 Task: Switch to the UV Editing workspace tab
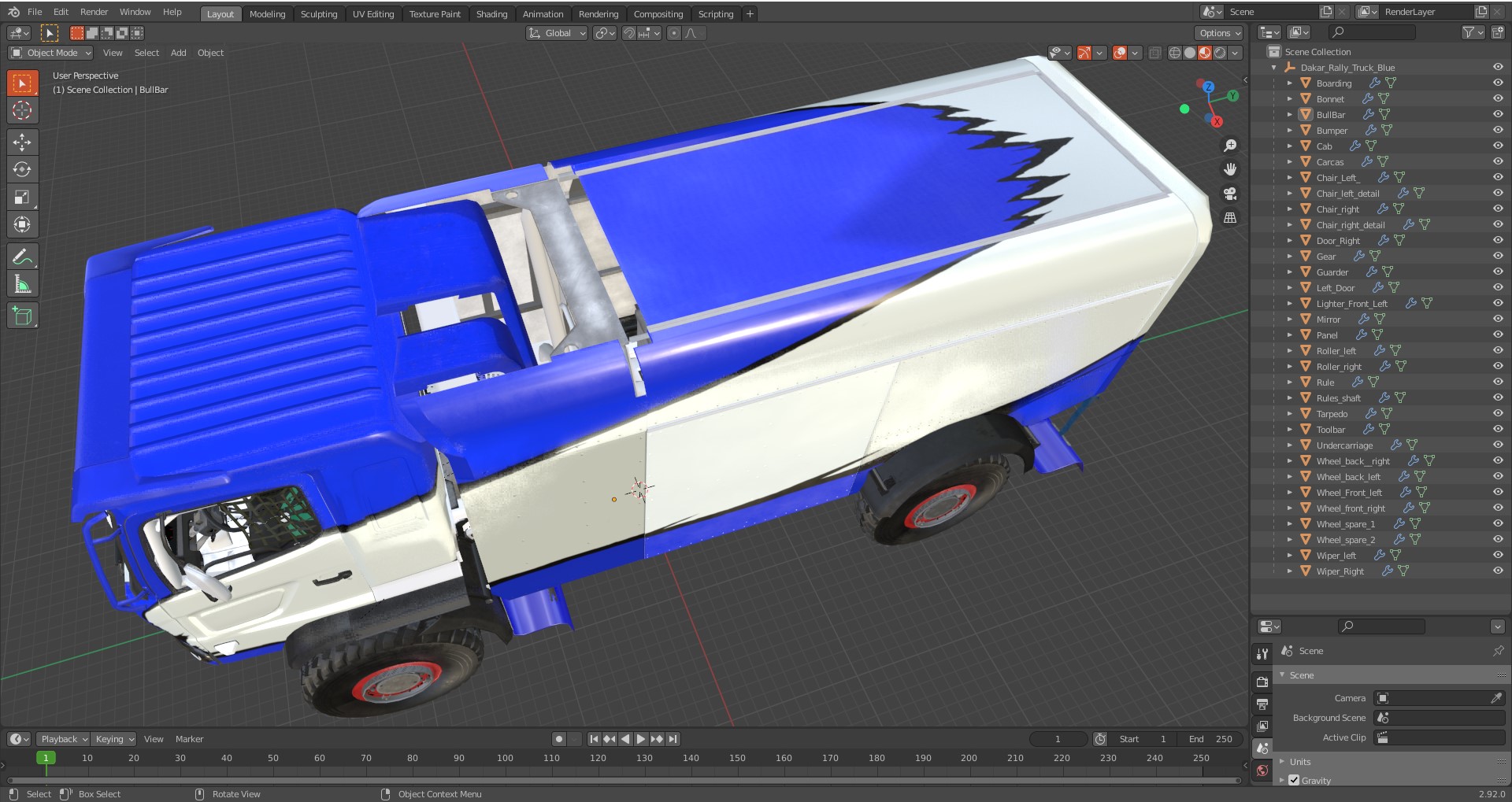tap(373, 14)
